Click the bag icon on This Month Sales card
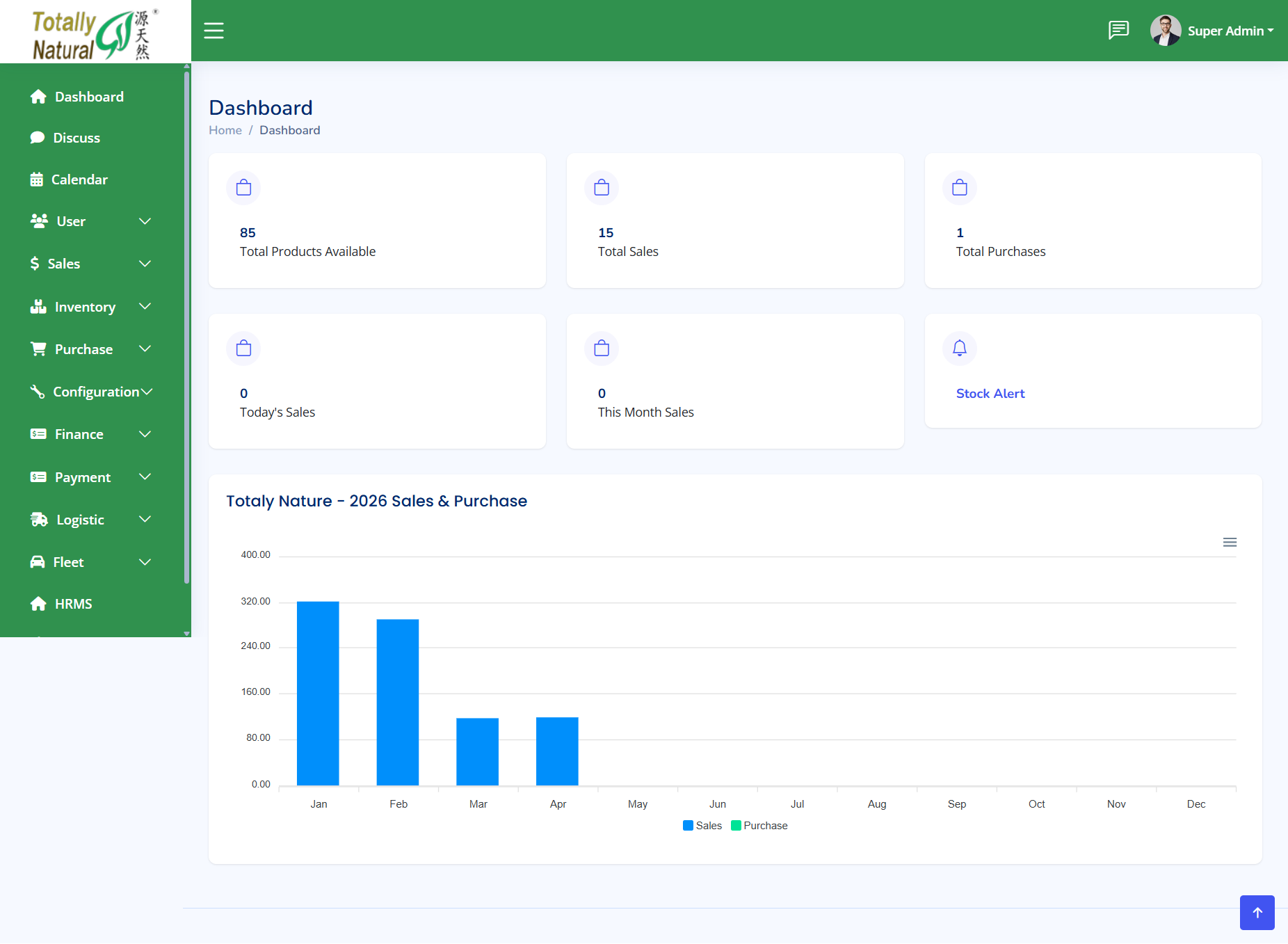This screenshot has height=944, width=1288. coord(602,349)
